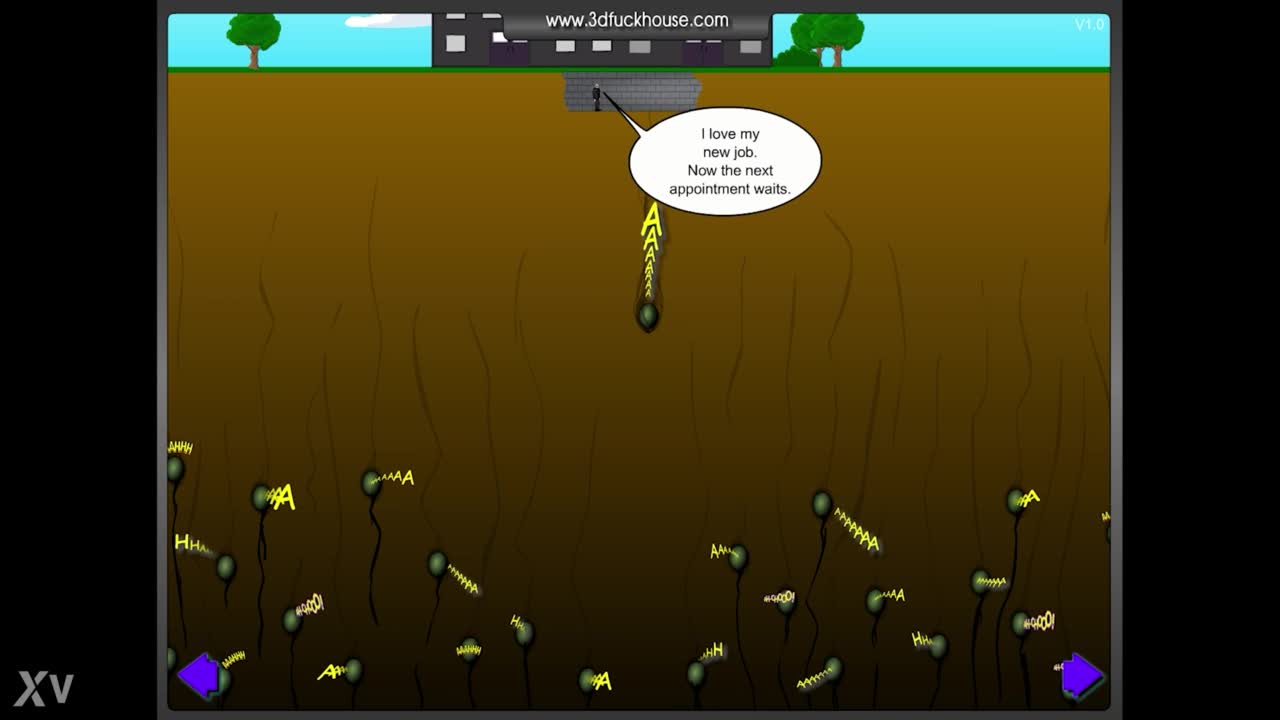Viewport: 1280px width, 720px height.
Task: Click the 'I love my new job' bubble
Action: [725, 160]
